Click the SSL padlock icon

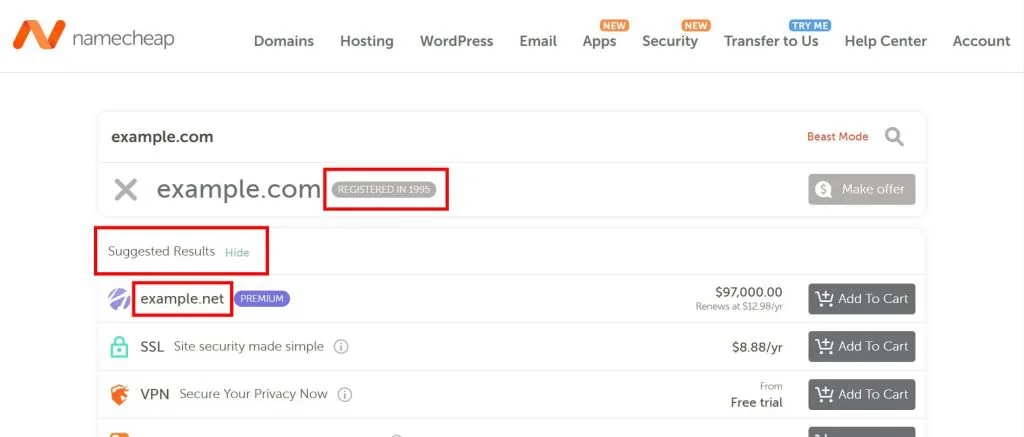119,347
